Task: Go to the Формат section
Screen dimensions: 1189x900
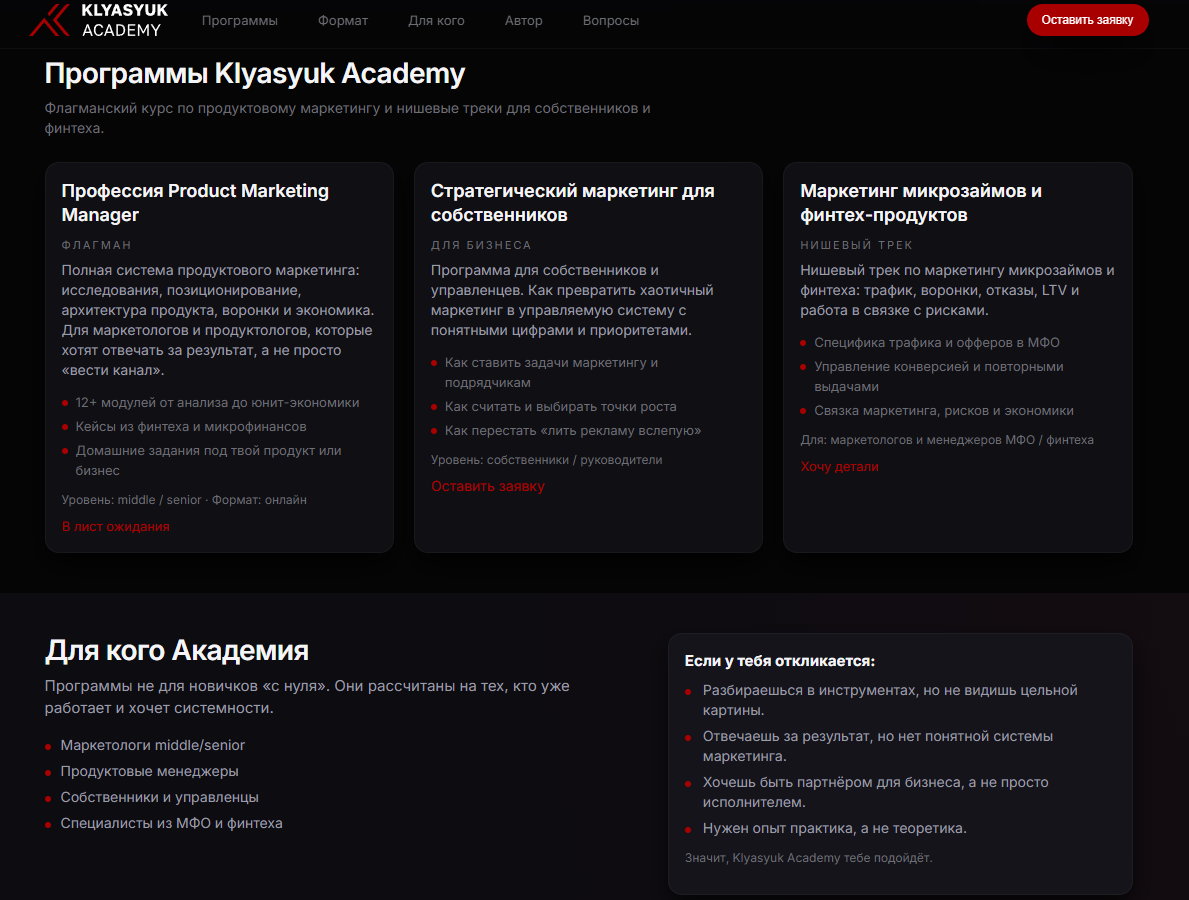Action: tap(343, 20)
